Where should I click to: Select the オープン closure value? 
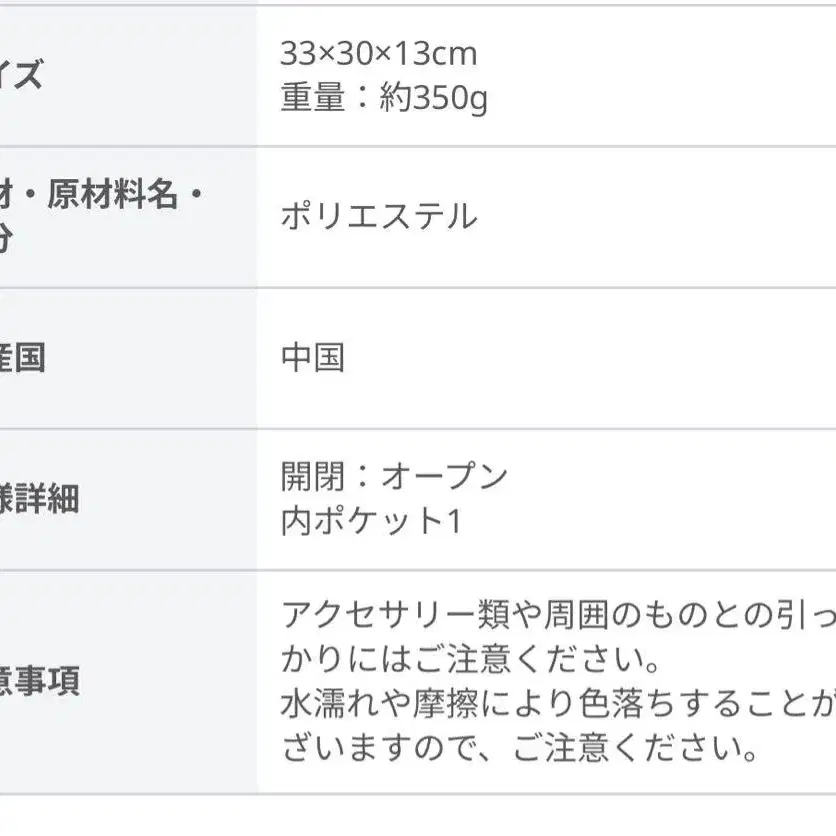[445, 476]
